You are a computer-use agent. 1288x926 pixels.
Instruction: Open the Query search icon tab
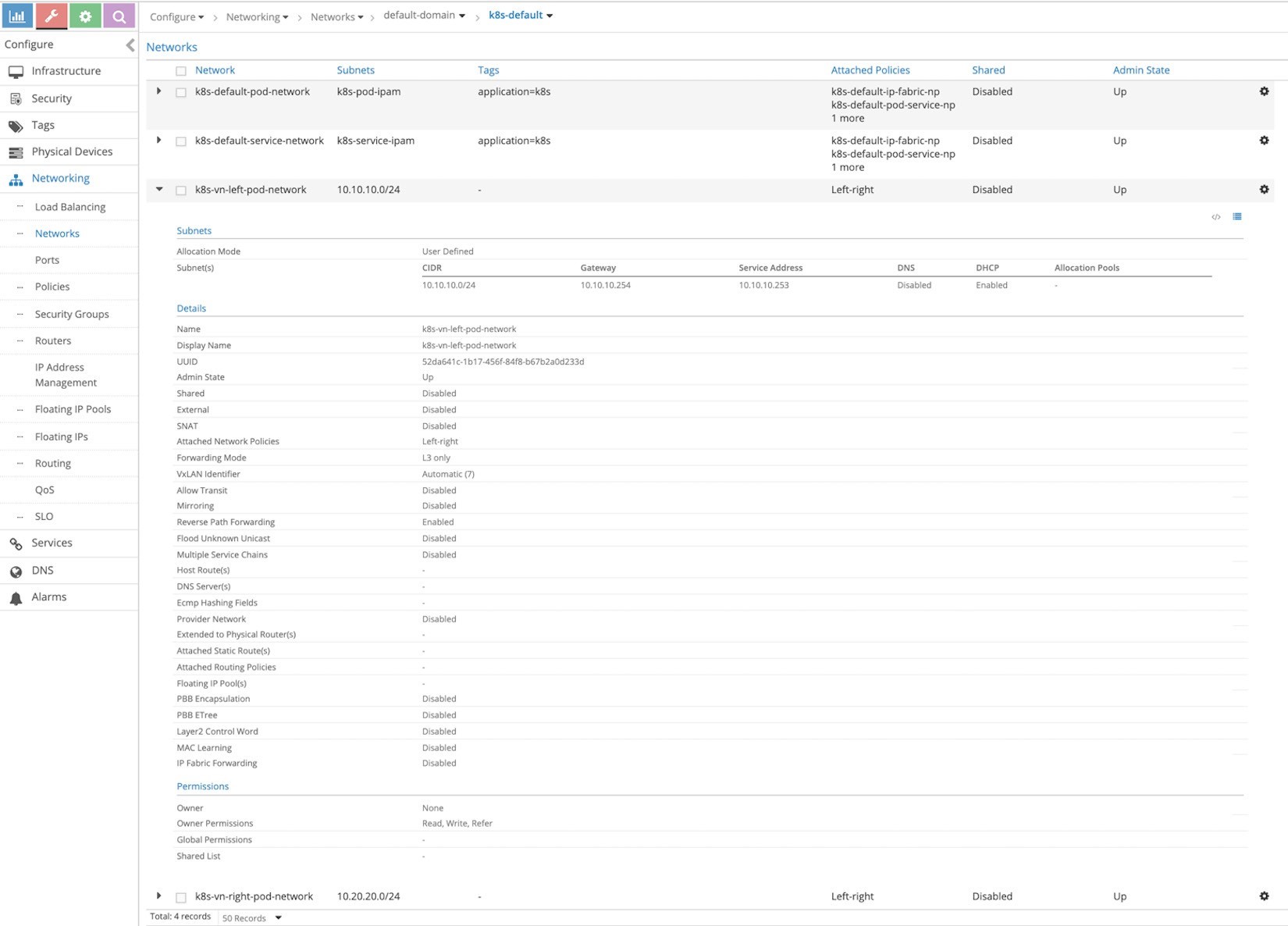119,16
